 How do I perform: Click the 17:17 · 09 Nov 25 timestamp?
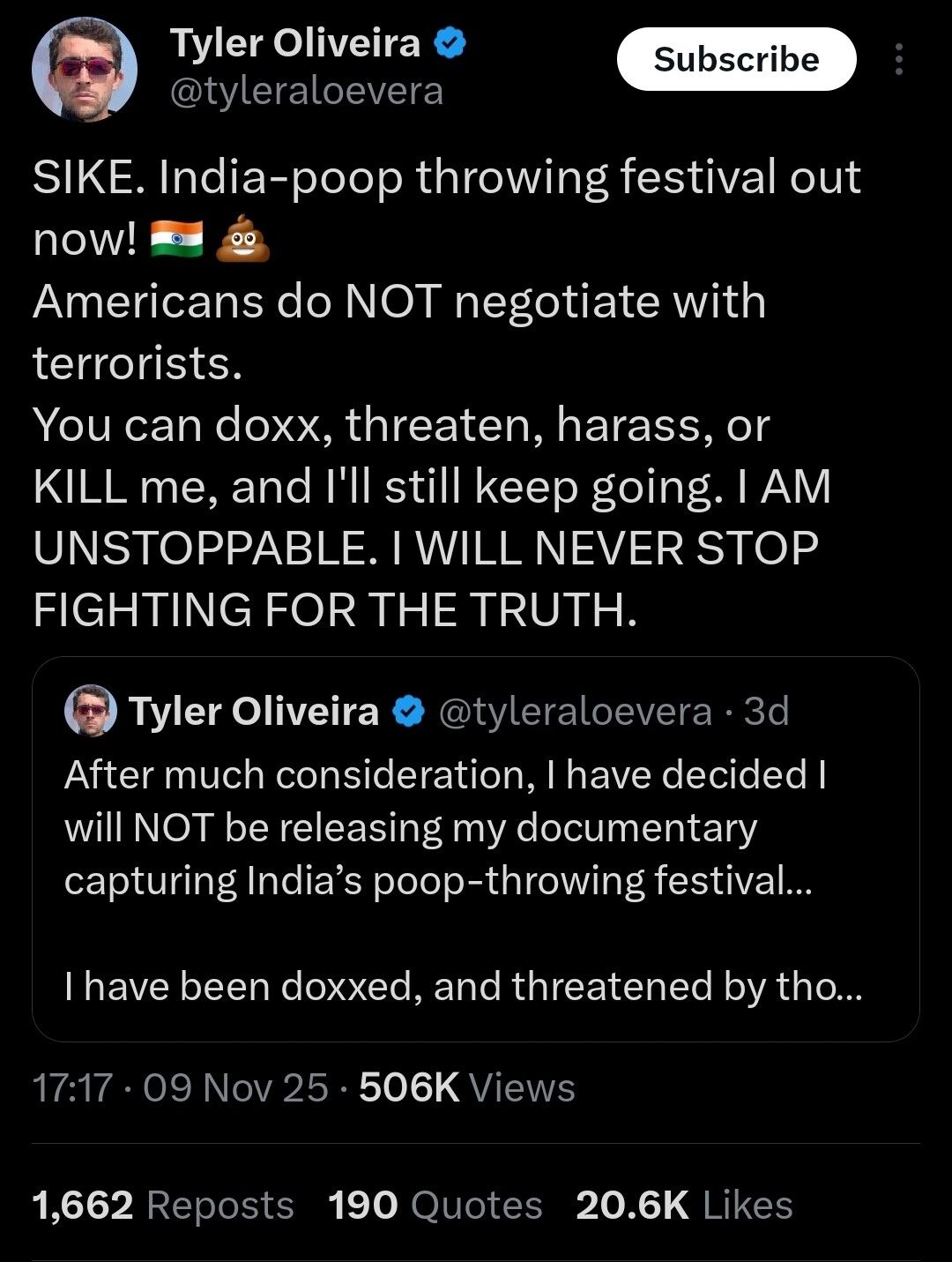180,1087
